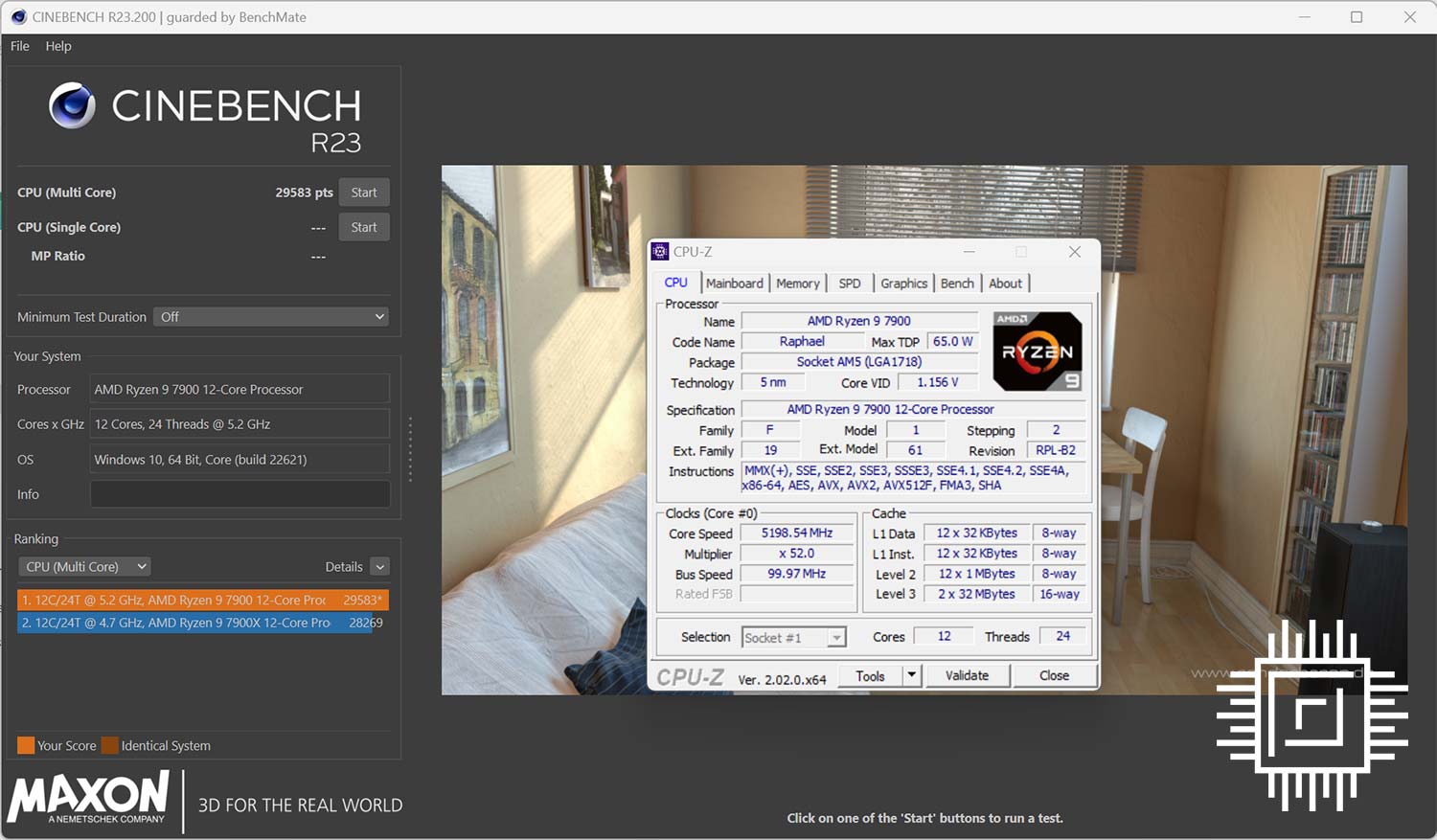Click the Technology 5 nm value
Viewport: 1437px width, 840px height.
(x=773, y=382)
